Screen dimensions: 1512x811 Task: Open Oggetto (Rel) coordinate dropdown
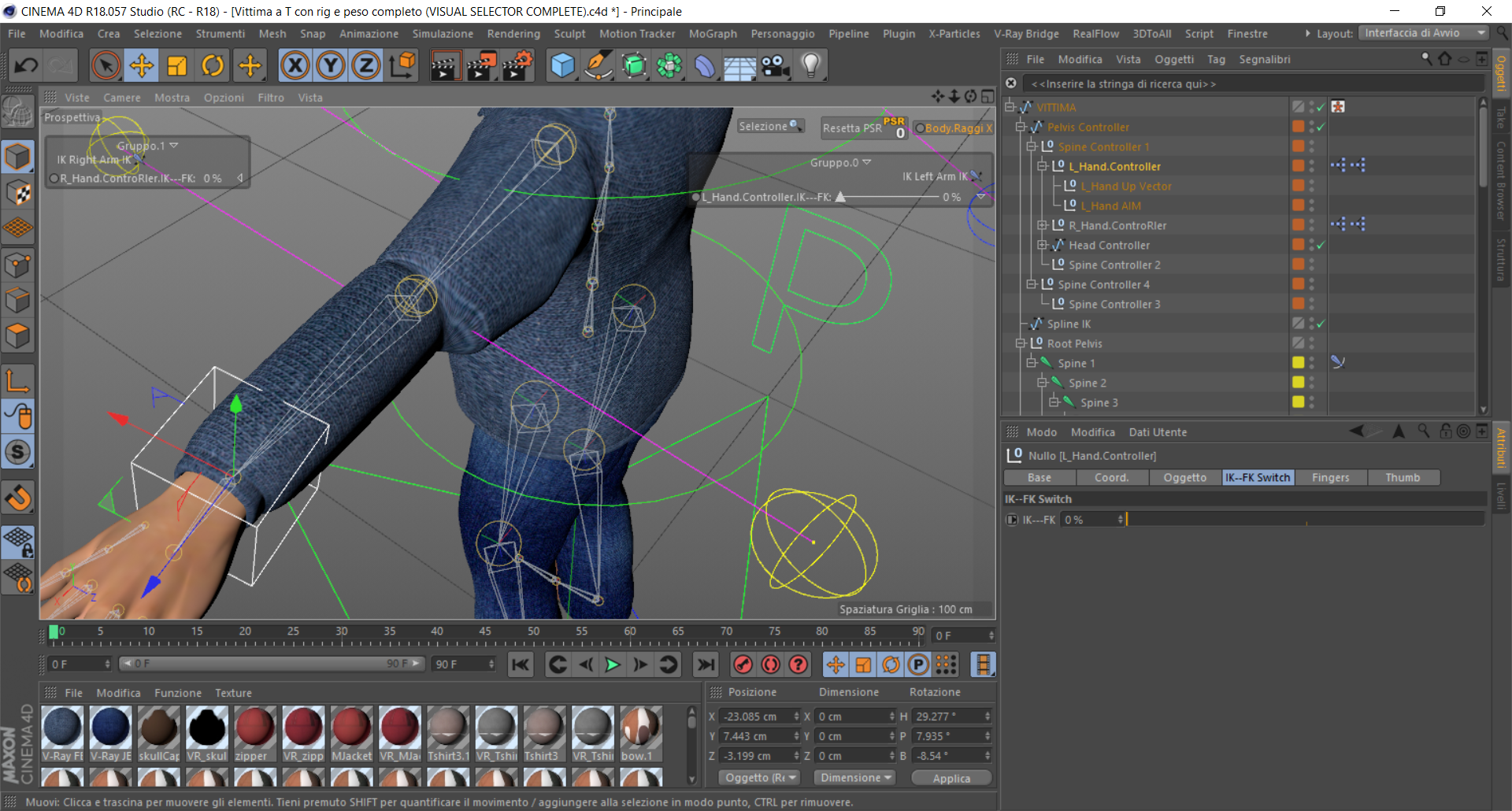point(758,777)
